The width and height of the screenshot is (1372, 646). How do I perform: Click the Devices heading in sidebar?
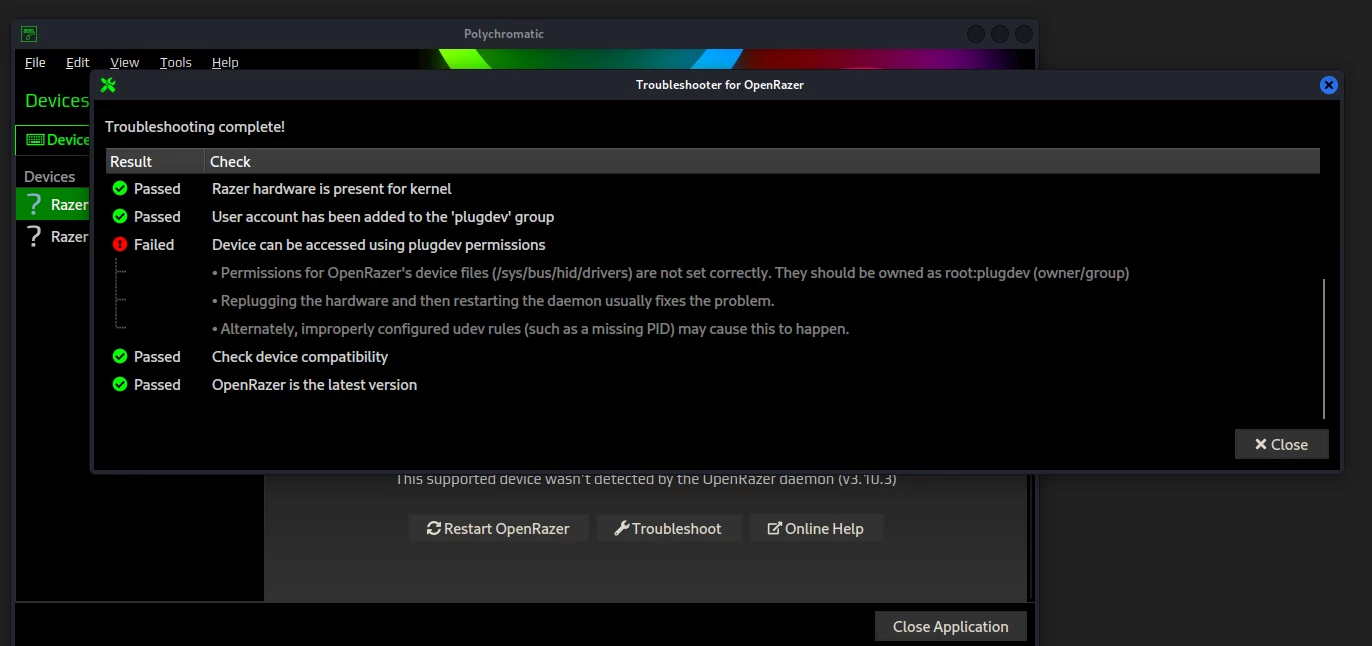(57, 100)
